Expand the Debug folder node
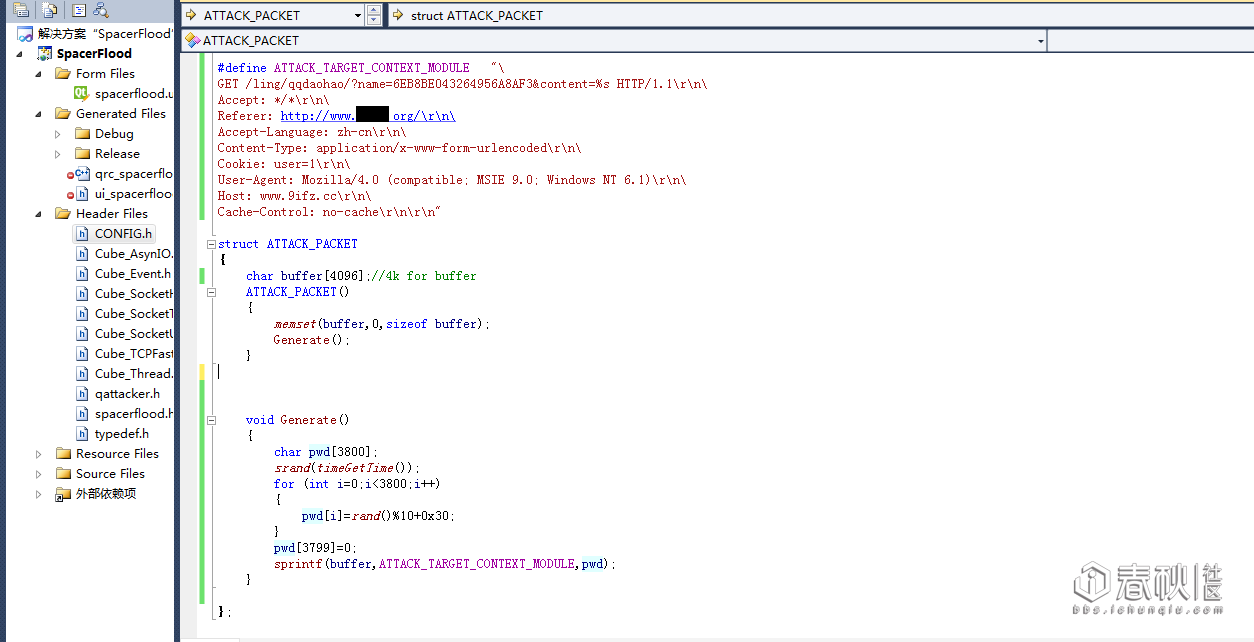 click(59, 133)
